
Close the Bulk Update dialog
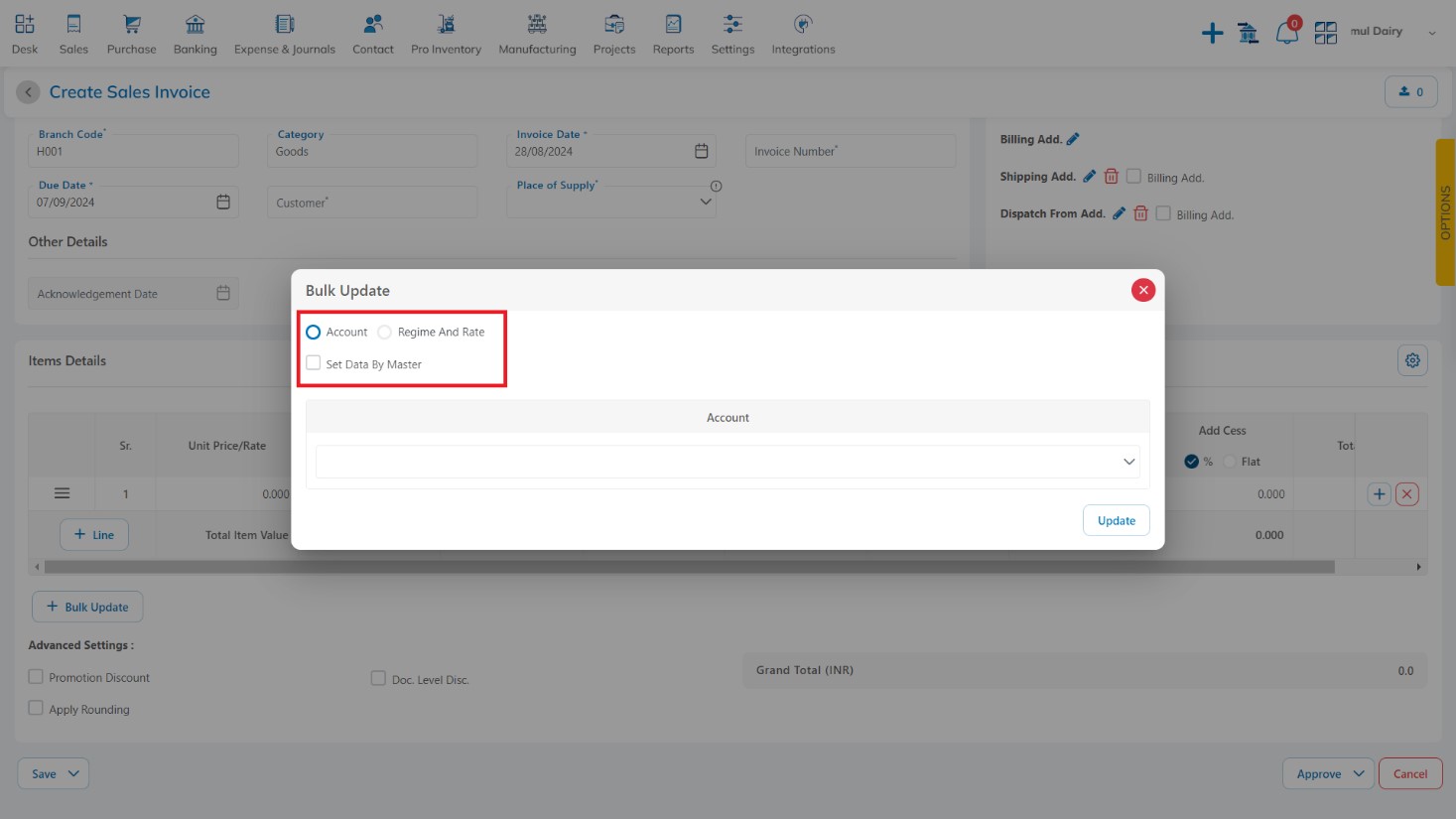pyautogui.click(x=1143, y=290)
